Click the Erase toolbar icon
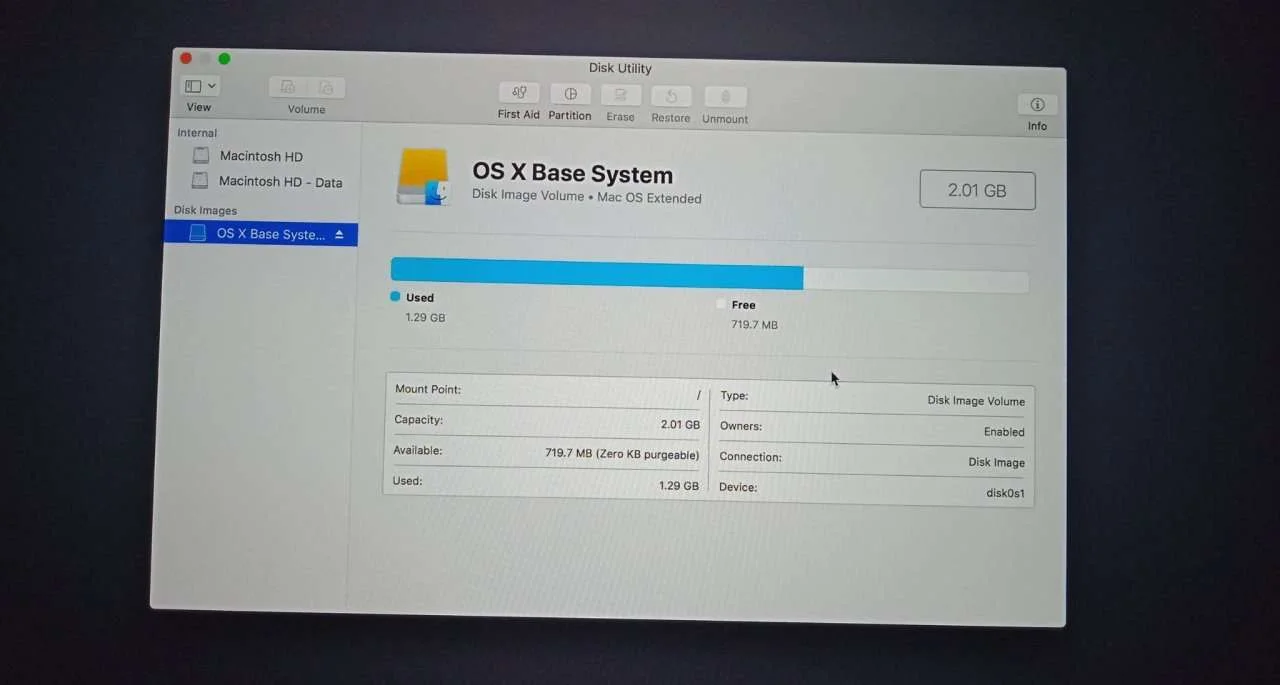Screen dimensions: 1280x685 (x=621, y=95)
